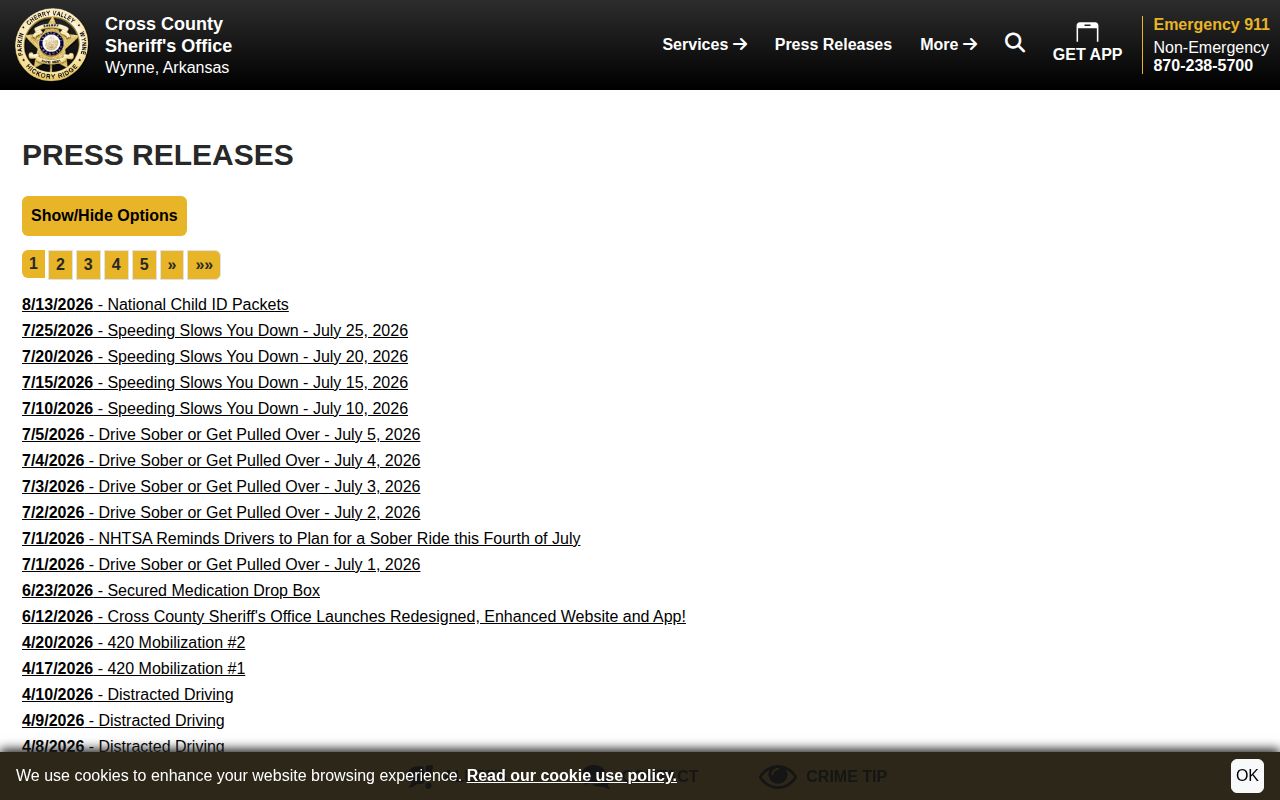Dismiss cookie notice with OK button
This screenshot has width=1280, height=800.
[1247, 775]
